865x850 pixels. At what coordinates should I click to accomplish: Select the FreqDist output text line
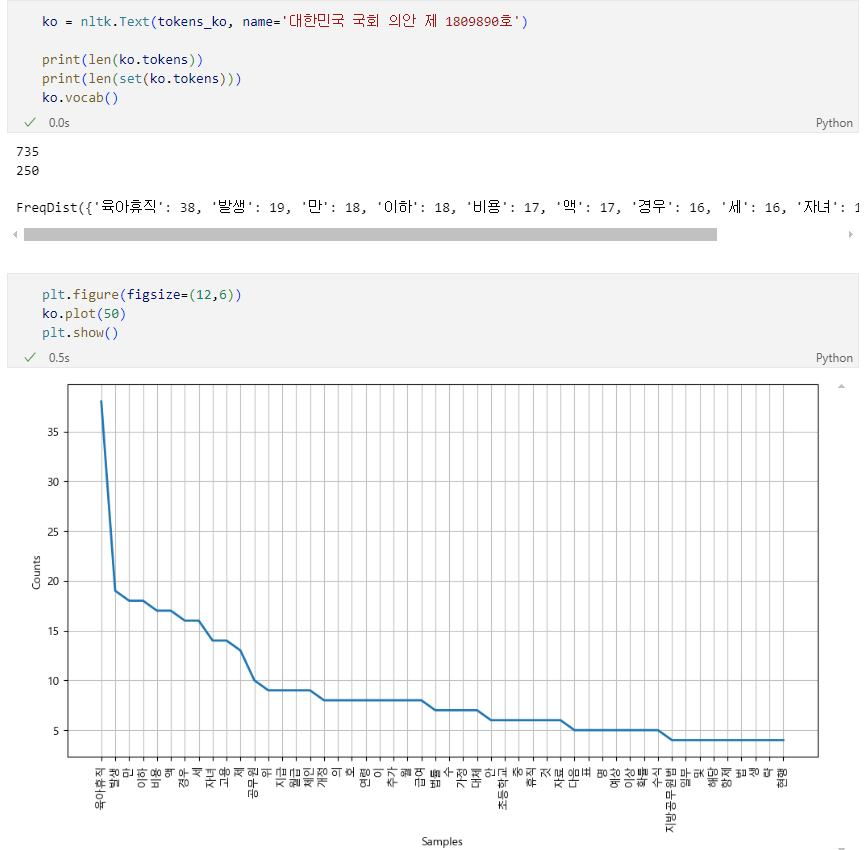pos(437,207)
